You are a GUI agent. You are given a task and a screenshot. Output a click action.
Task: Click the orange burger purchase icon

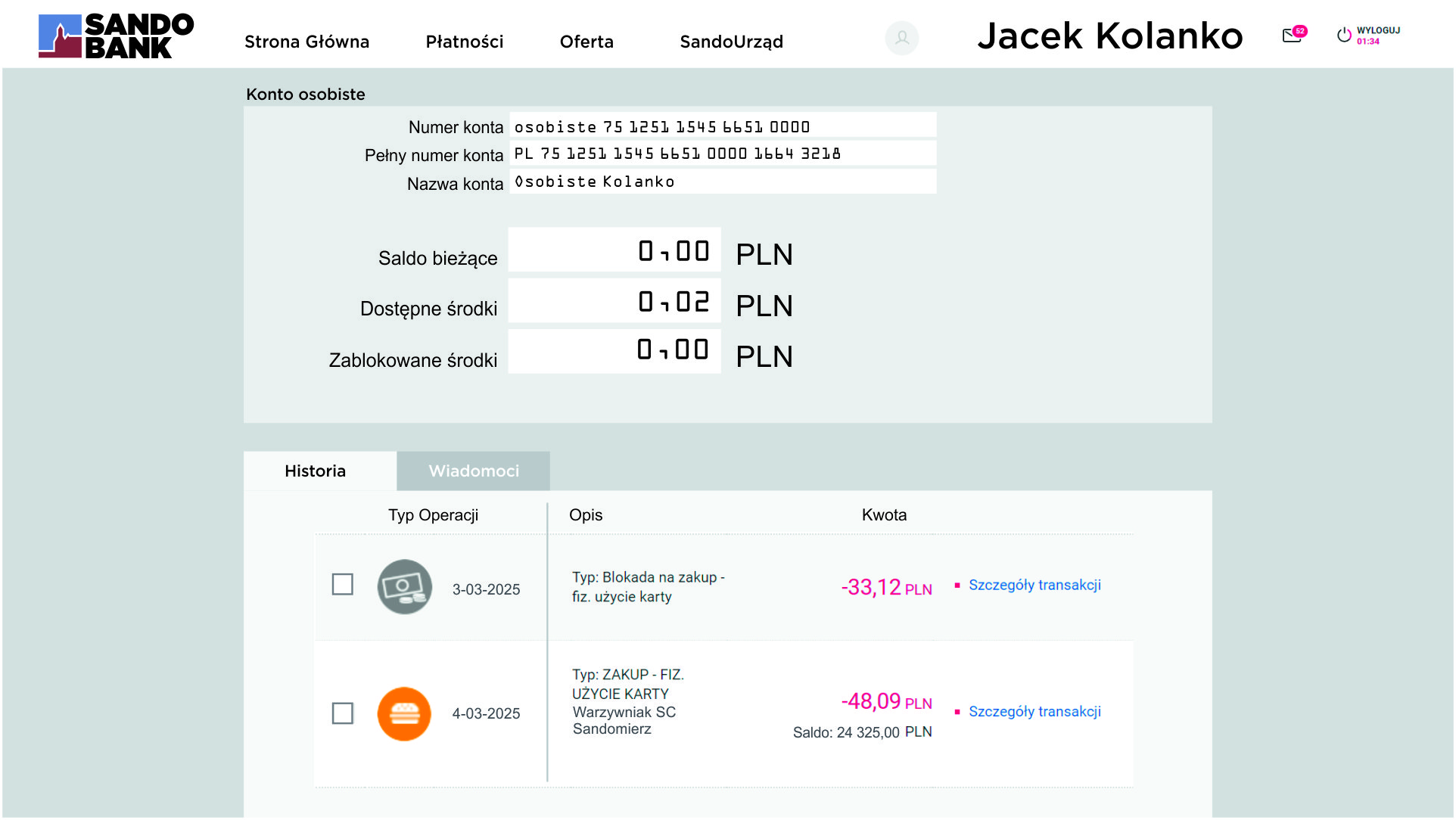pos(404,714)
